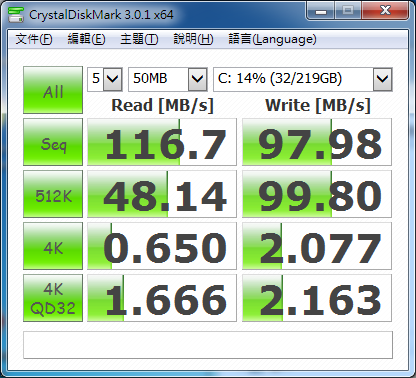Open the 文件(F) menu

coord(34,39)
